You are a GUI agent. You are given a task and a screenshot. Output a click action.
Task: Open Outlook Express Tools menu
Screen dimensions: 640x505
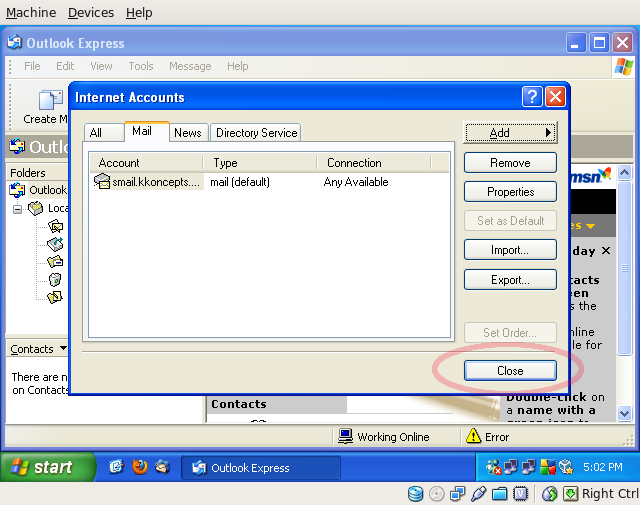[141, 66]
